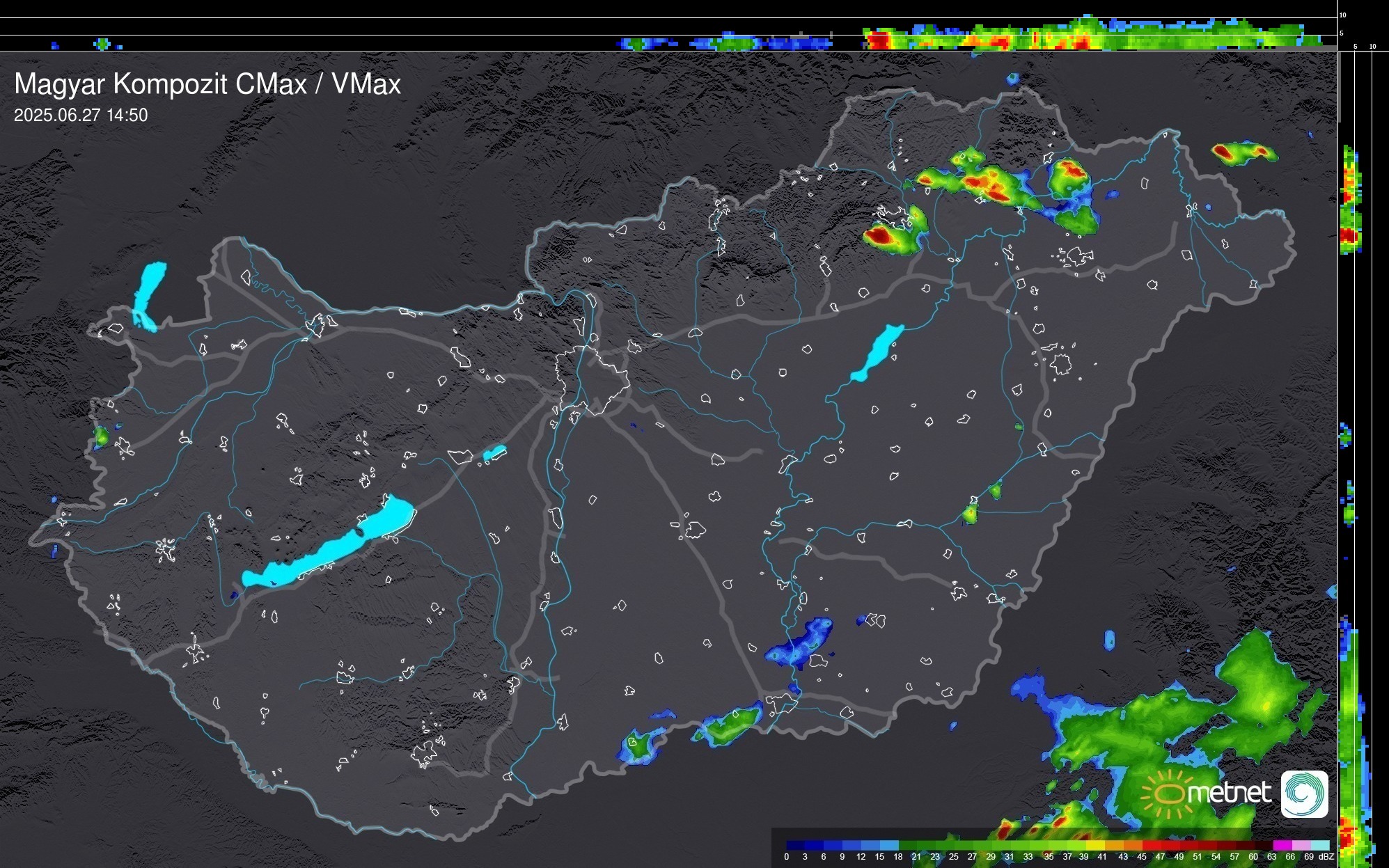Click the light cyan 69 dBZ legend swatch
The width and height of the screenshot is (1389, 868).
click(1319, 846)
